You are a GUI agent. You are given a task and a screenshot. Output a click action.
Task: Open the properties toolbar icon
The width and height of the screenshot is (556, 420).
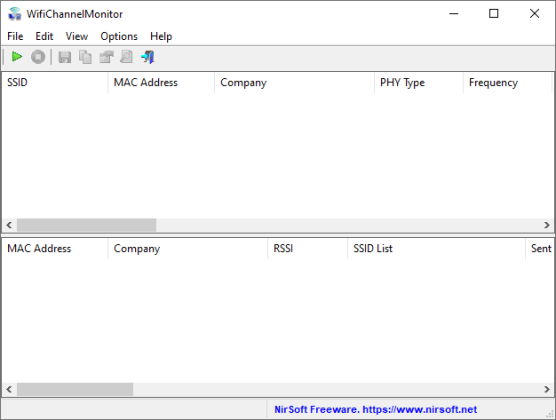tap(106, 57)
